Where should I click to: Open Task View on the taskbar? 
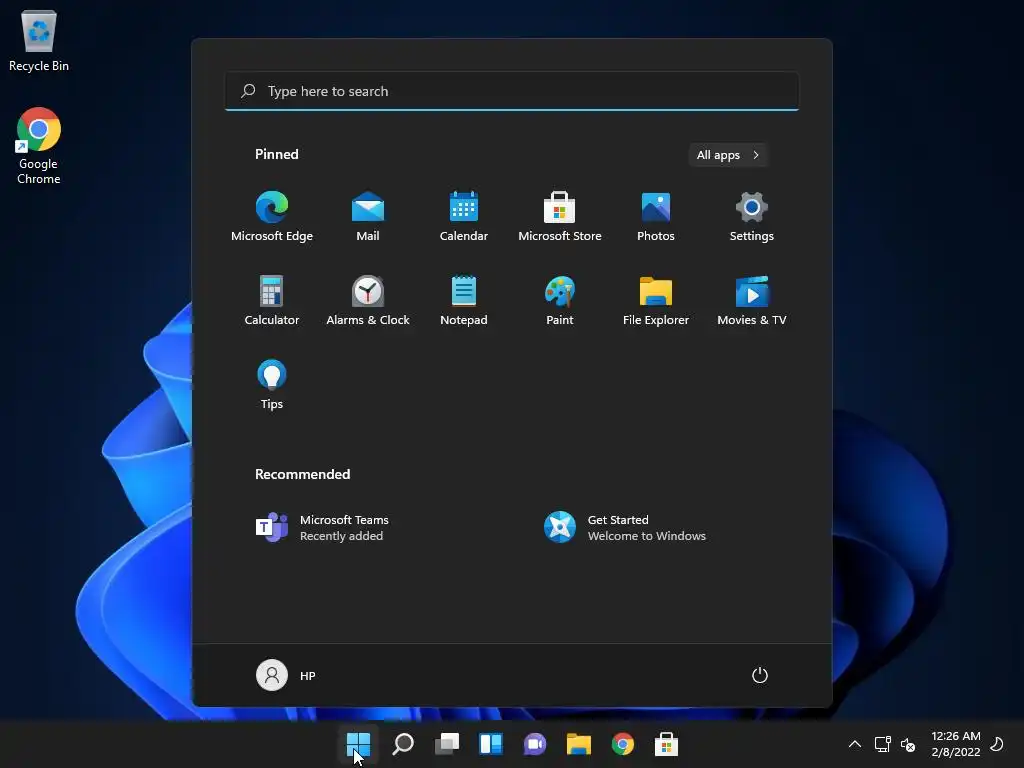coord(447,744)
